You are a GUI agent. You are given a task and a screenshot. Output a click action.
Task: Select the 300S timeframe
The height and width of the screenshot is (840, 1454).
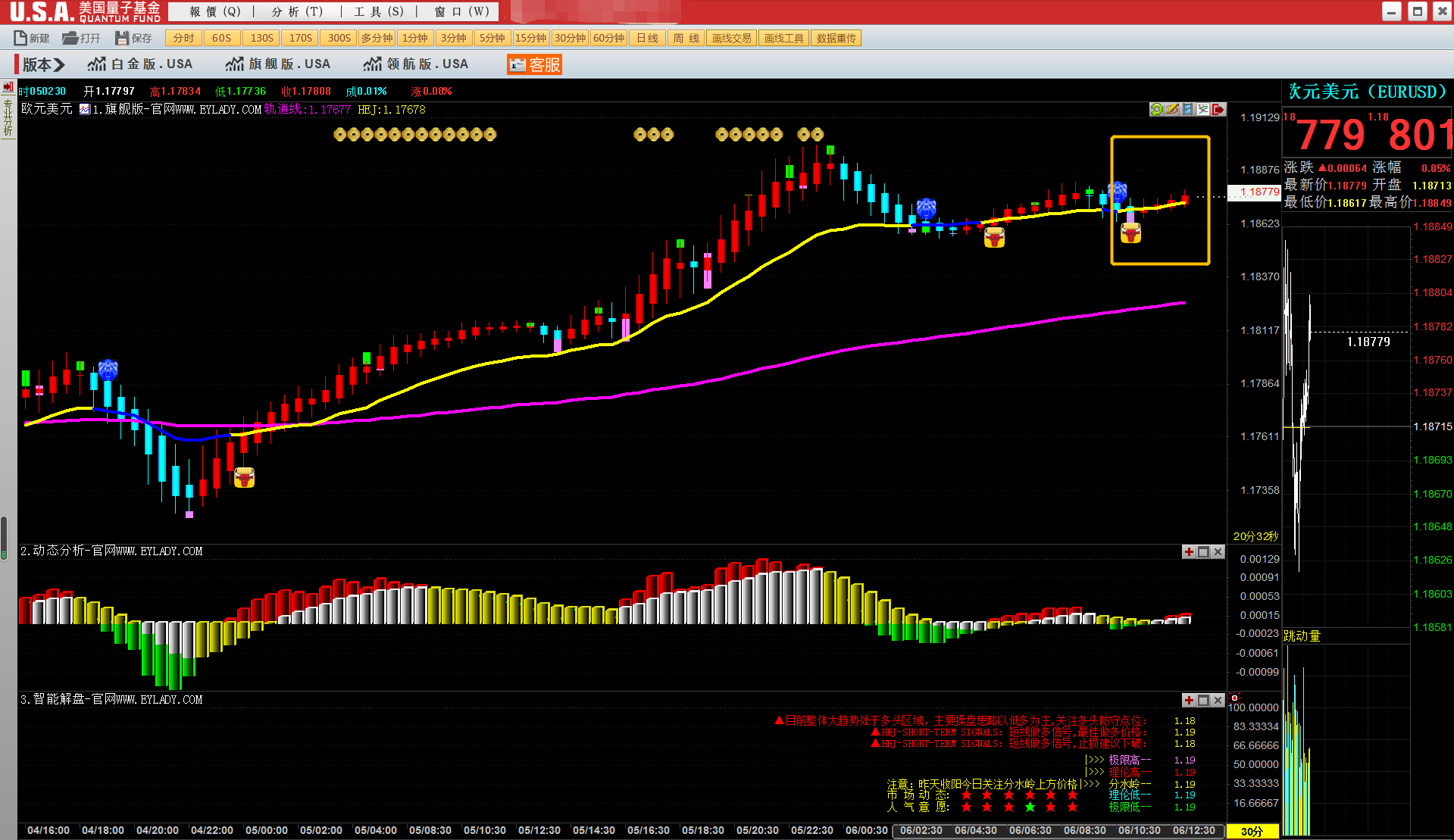(339, 38)
